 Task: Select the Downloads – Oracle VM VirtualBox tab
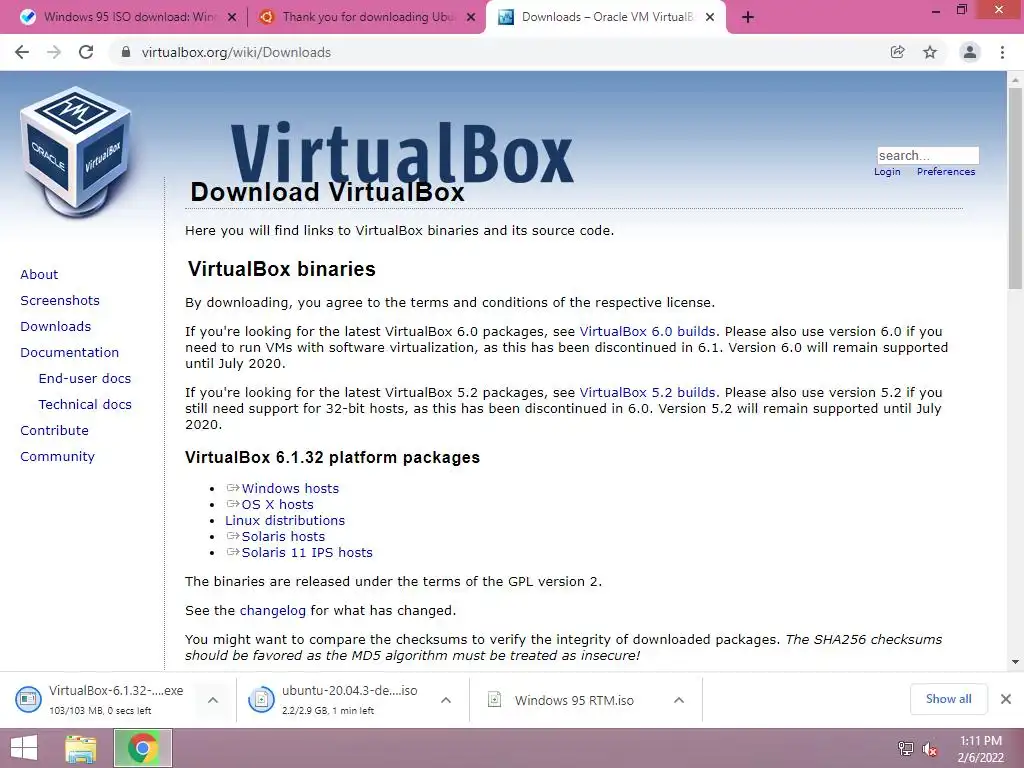(604, 17)
